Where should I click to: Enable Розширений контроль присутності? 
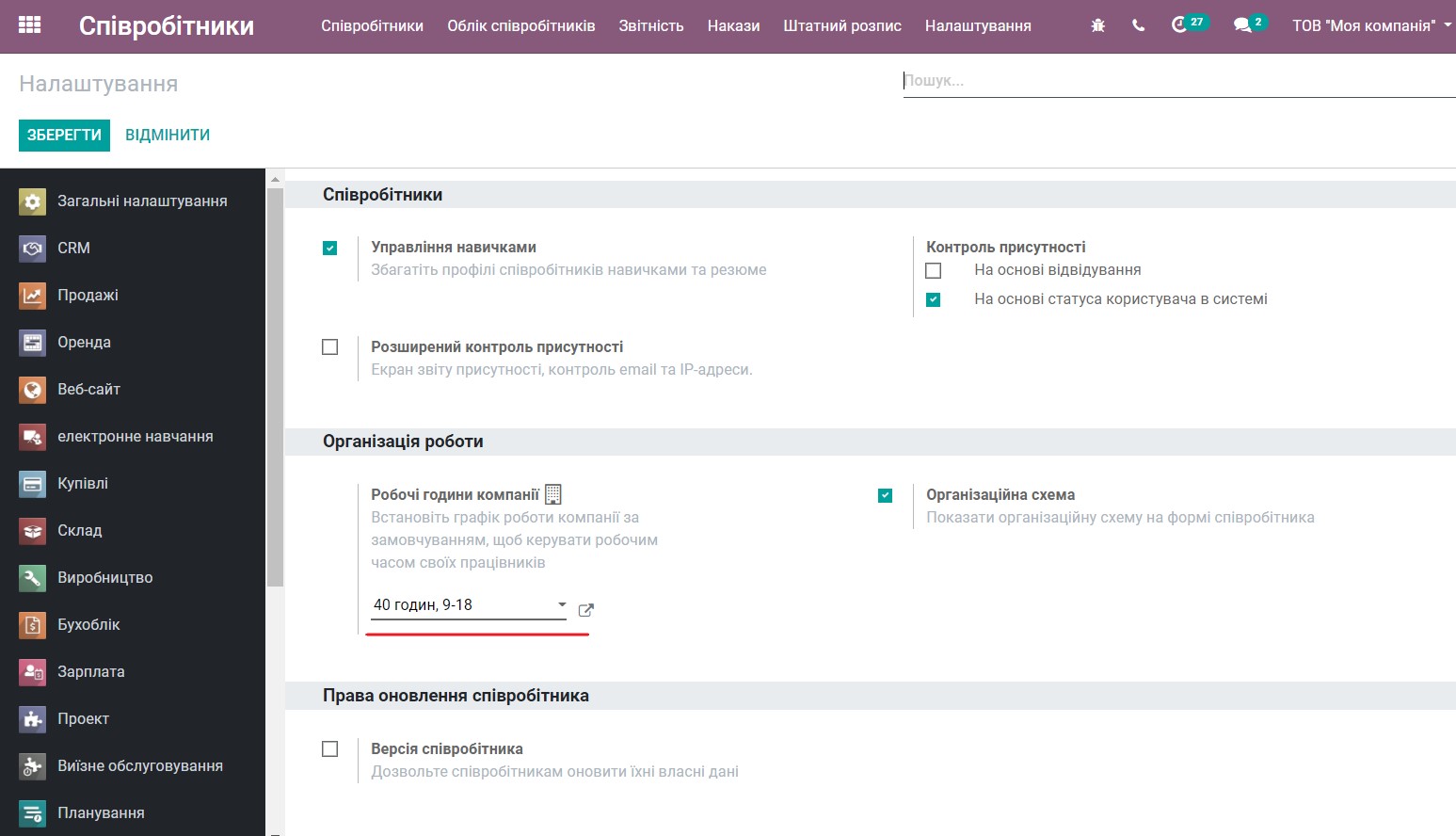(330, 346)
